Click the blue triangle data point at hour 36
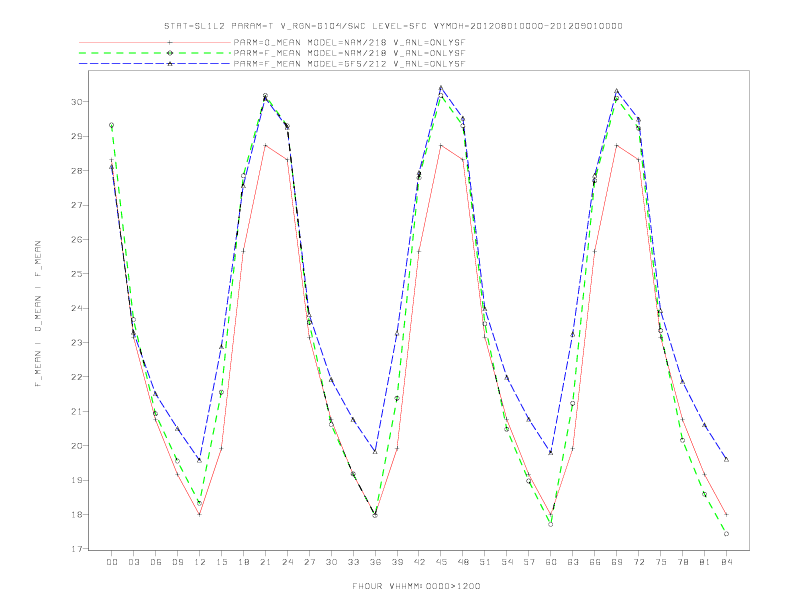This screenshot has height=612, width=792. click(x=375, y=452)
